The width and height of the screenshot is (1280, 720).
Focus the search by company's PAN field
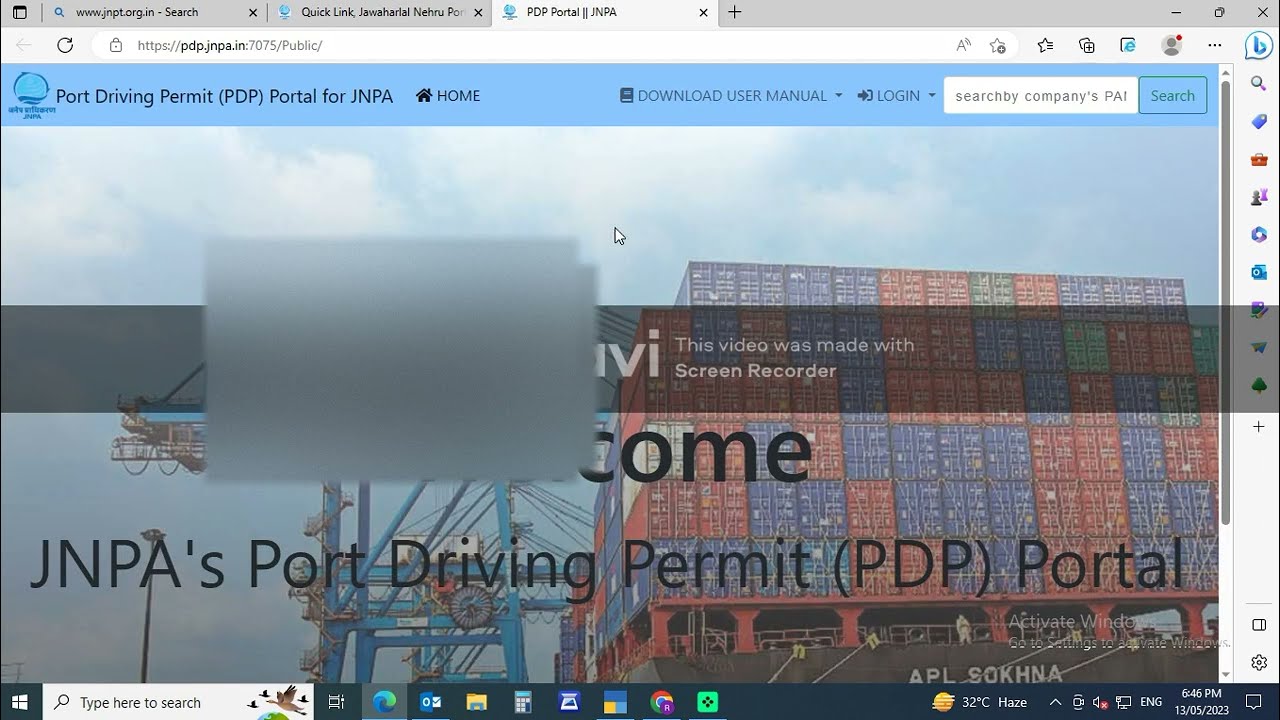click(x=1041, y=96)
